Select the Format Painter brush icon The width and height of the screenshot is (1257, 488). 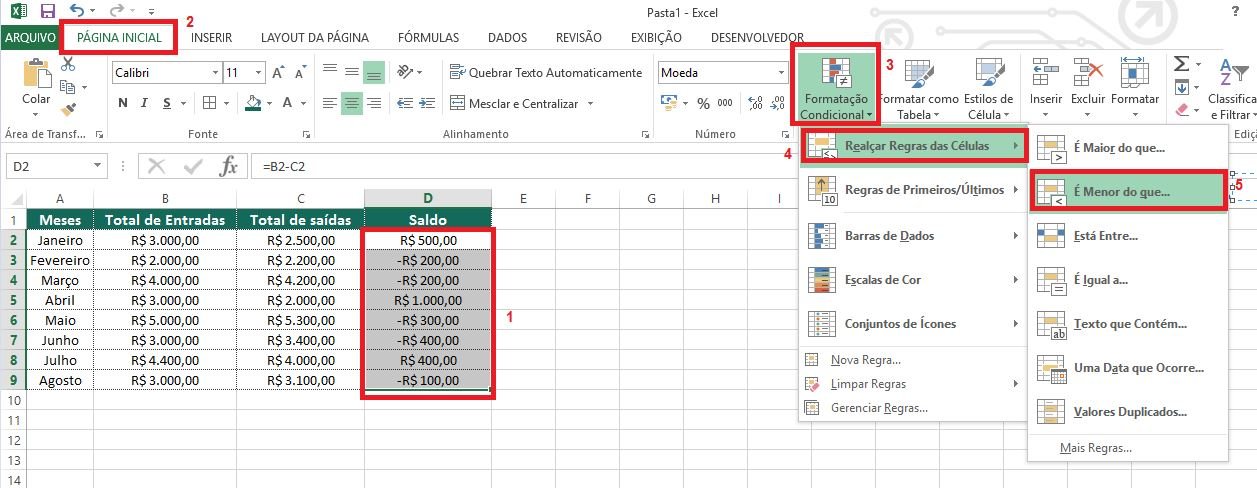[x=68, y=109]
